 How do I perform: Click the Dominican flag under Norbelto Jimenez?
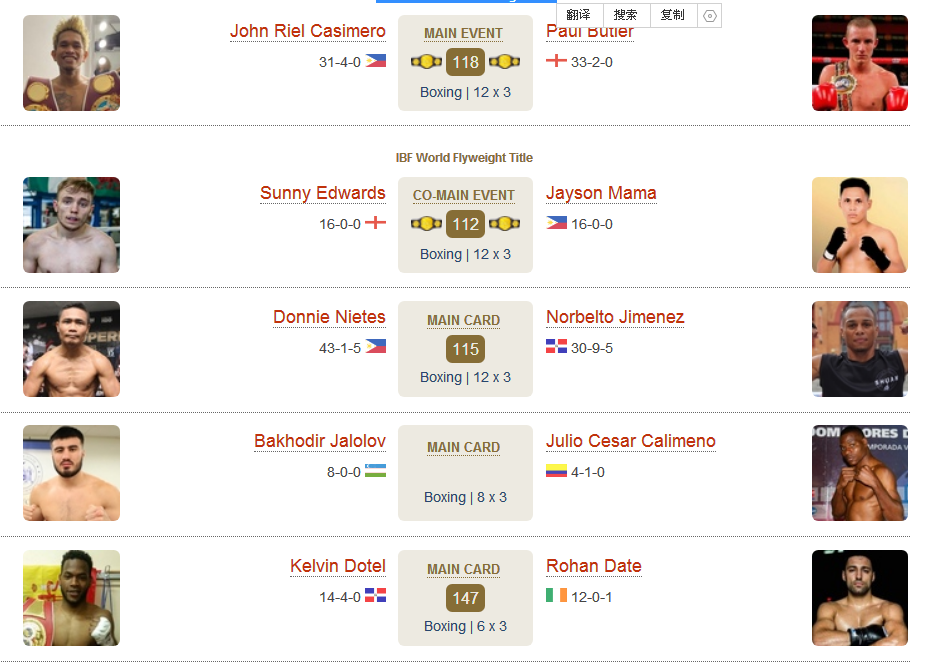(556, 346)
